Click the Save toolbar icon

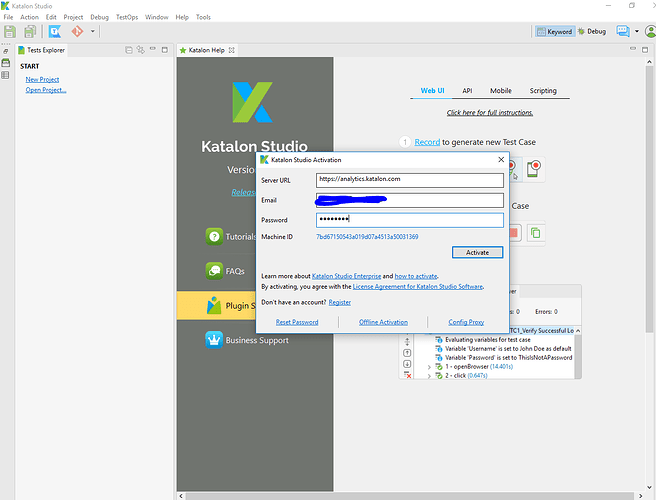[10, 31]
